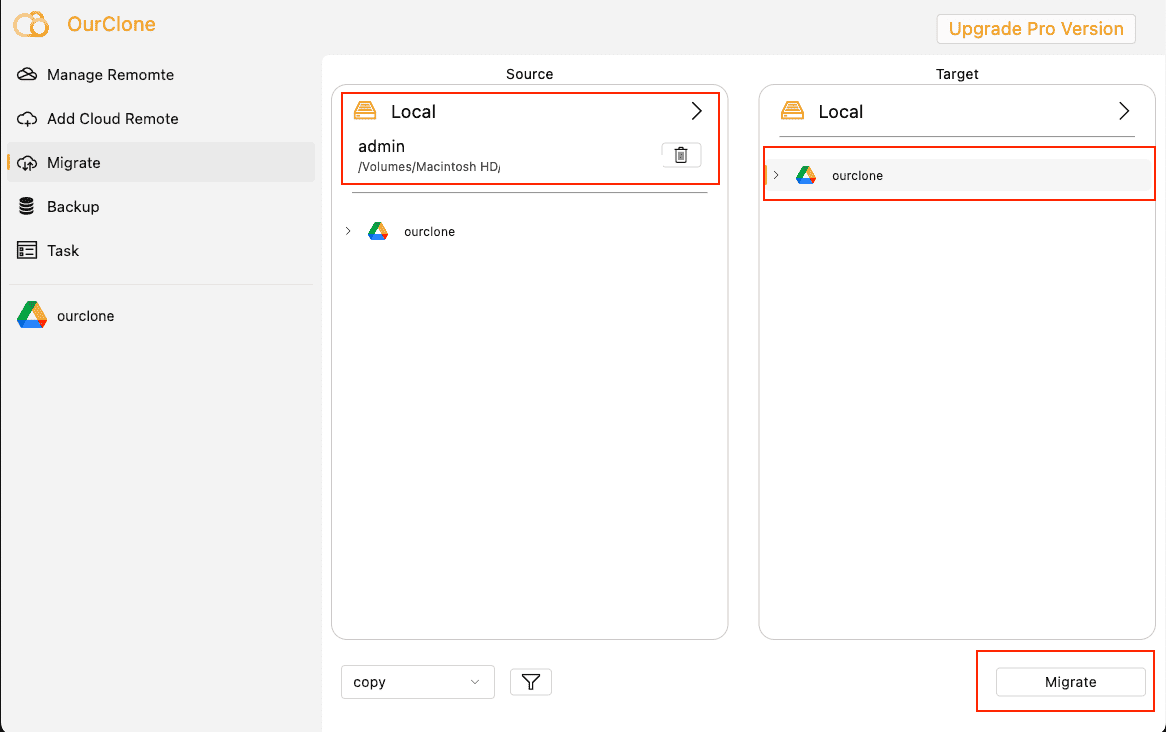The image size is (1166, 732).
Task: Click the trash icon next to admin
Action: (681, 155)
